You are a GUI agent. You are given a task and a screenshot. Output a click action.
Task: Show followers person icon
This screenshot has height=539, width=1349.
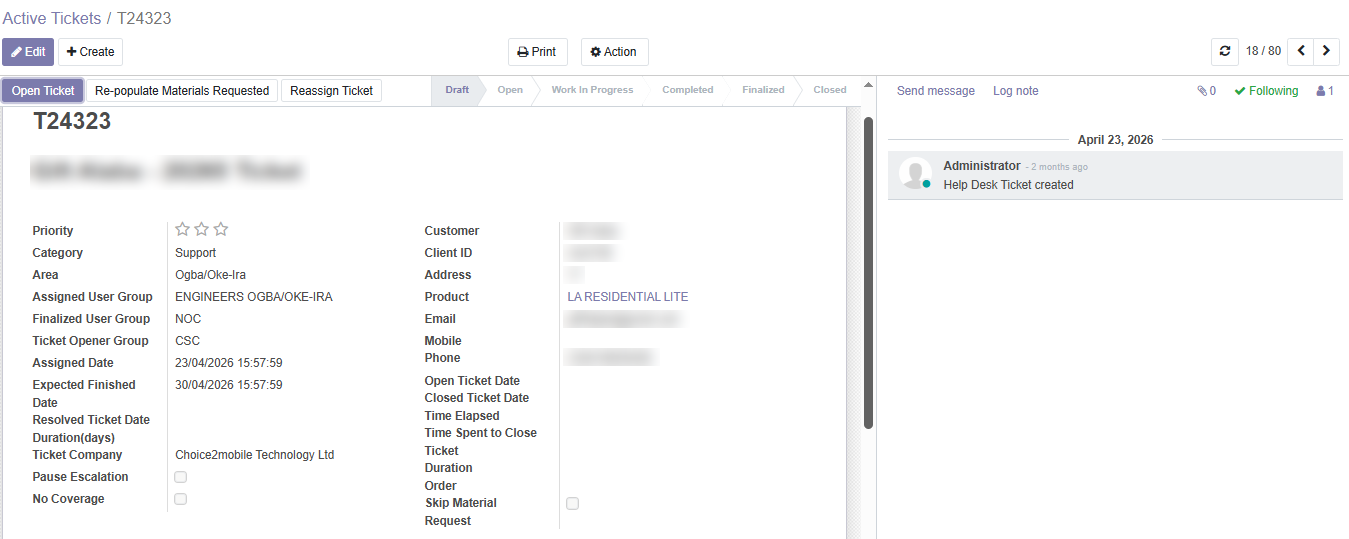click(x=1325, y=91)
